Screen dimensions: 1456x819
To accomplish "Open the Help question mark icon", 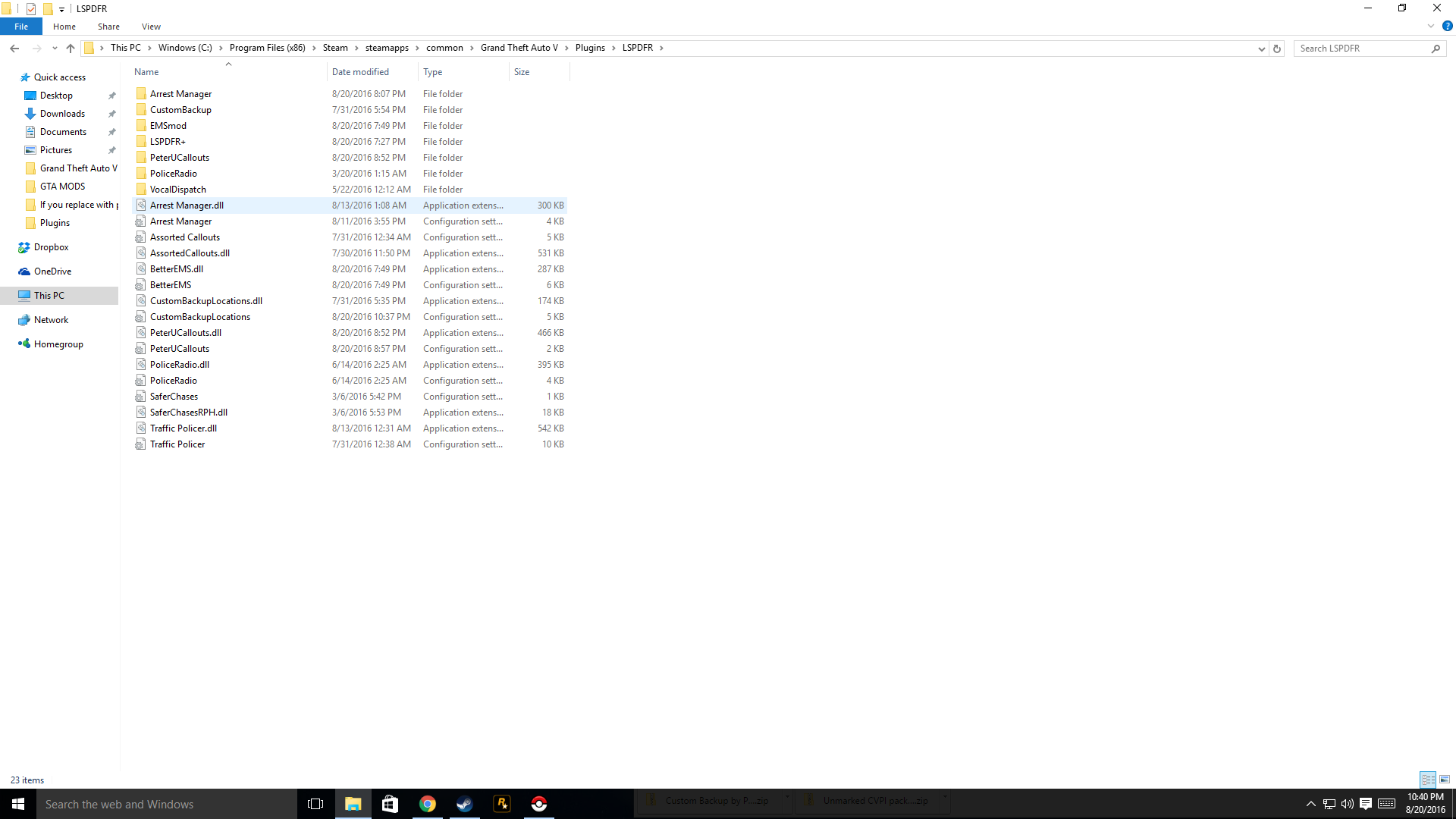I will [1447, 26].
